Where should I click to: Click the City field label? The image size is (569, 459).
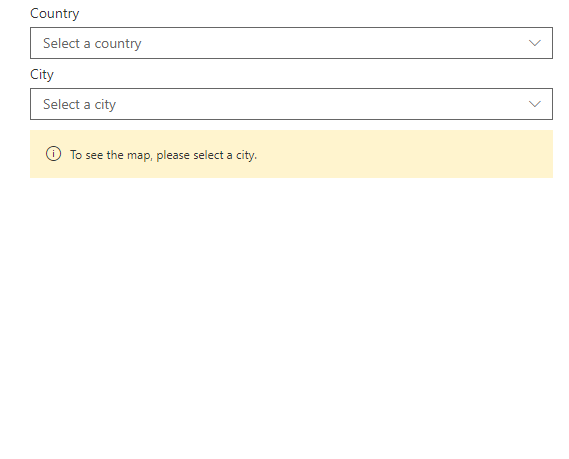click(42, 74)
